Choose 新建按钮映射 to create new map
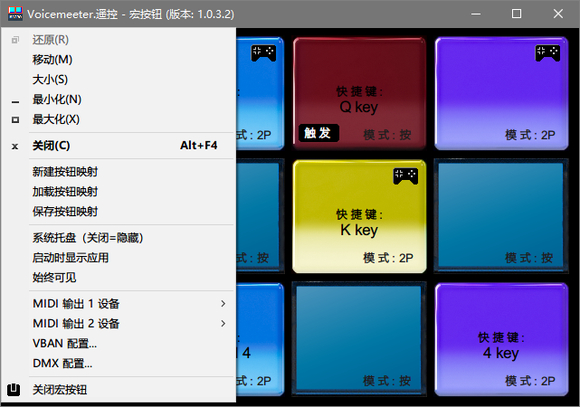Image resolution: width=580 pixels, height=407 pixels. tap(118, 172)
